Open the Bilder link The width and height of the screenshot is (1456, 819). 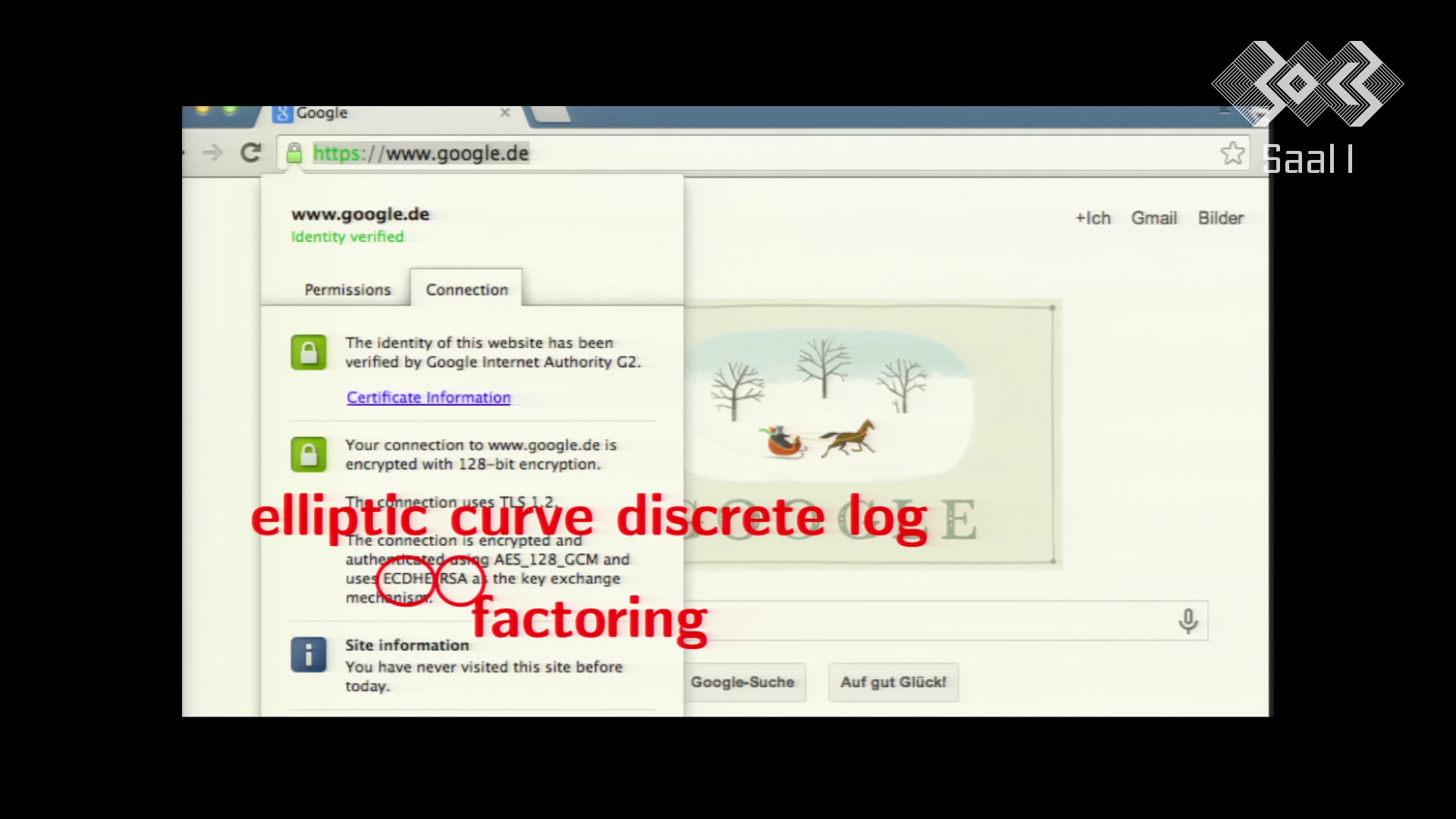(x=1221, y=218)
